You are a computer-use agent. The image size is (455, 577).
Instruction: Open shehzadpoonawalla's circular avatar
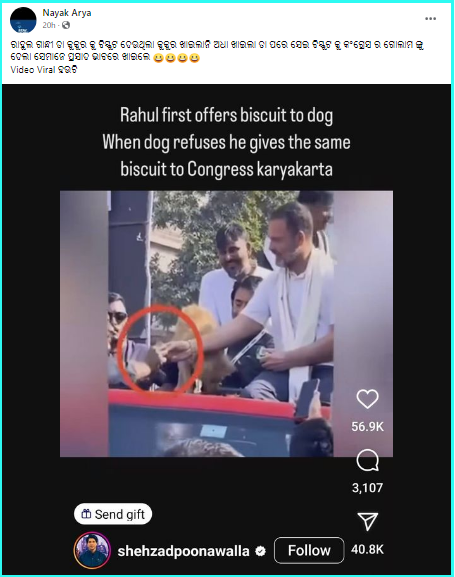tap(92, 550)
